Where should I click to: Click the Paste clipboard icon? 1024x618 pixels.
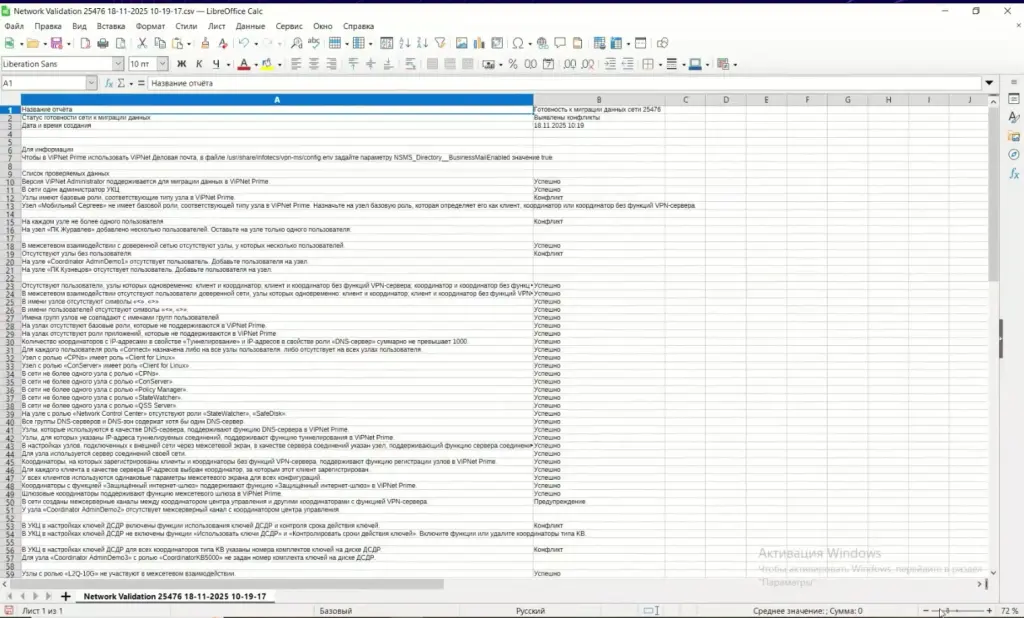pyautogui.click(x=177, y=43)
